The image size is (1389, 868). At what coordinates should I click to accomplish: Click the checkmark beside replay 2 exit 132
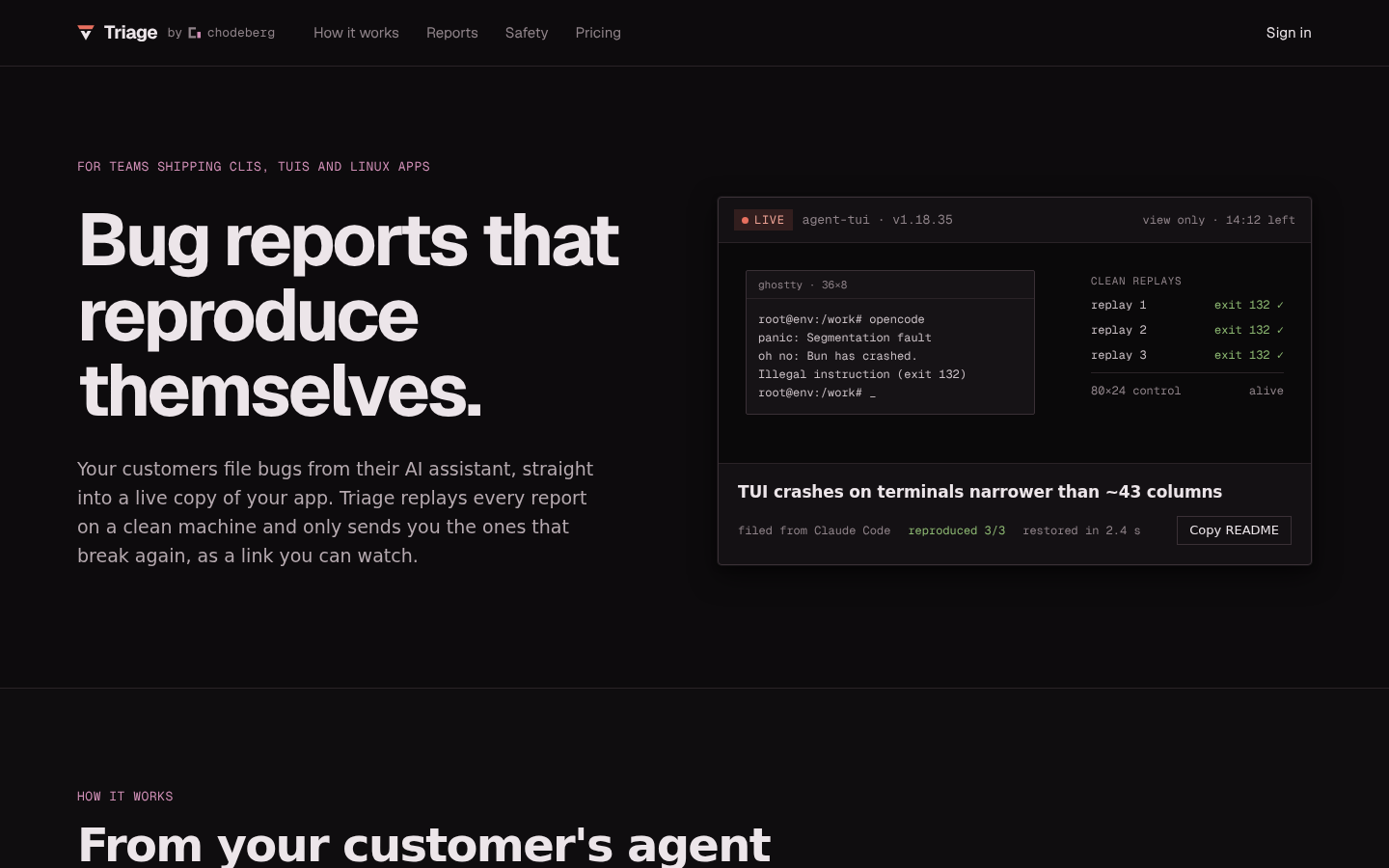coord(1280,330)
